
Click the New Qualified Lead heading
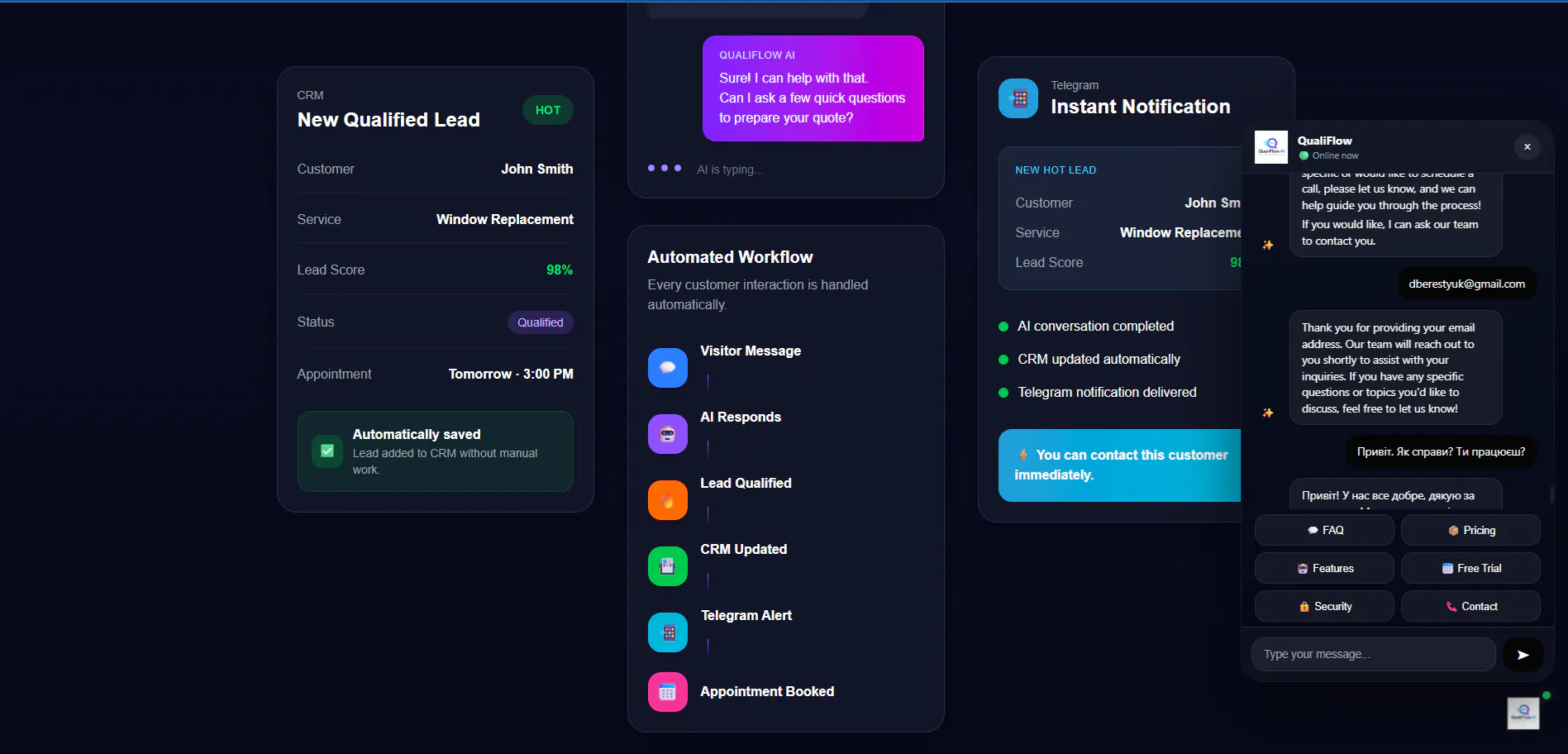388,120
